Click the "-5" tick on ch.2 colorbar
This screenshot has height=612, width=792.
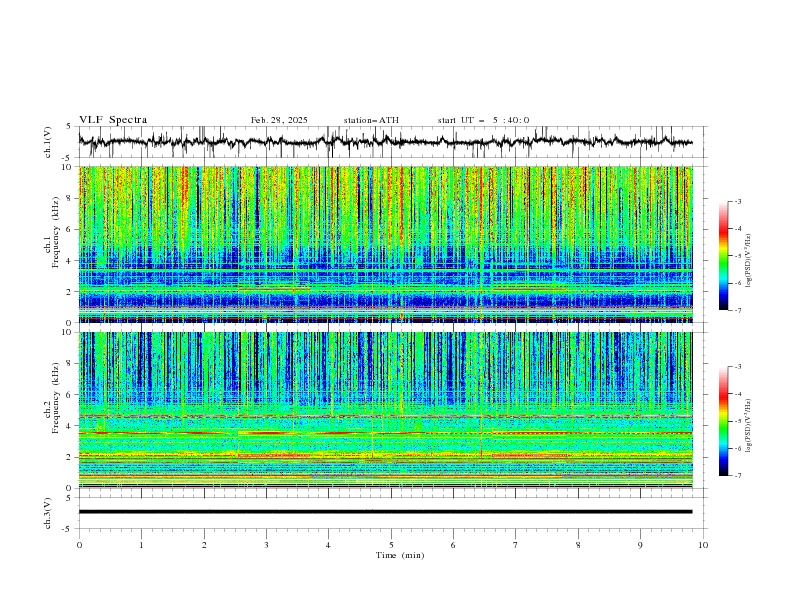click(x=738, y=421)
